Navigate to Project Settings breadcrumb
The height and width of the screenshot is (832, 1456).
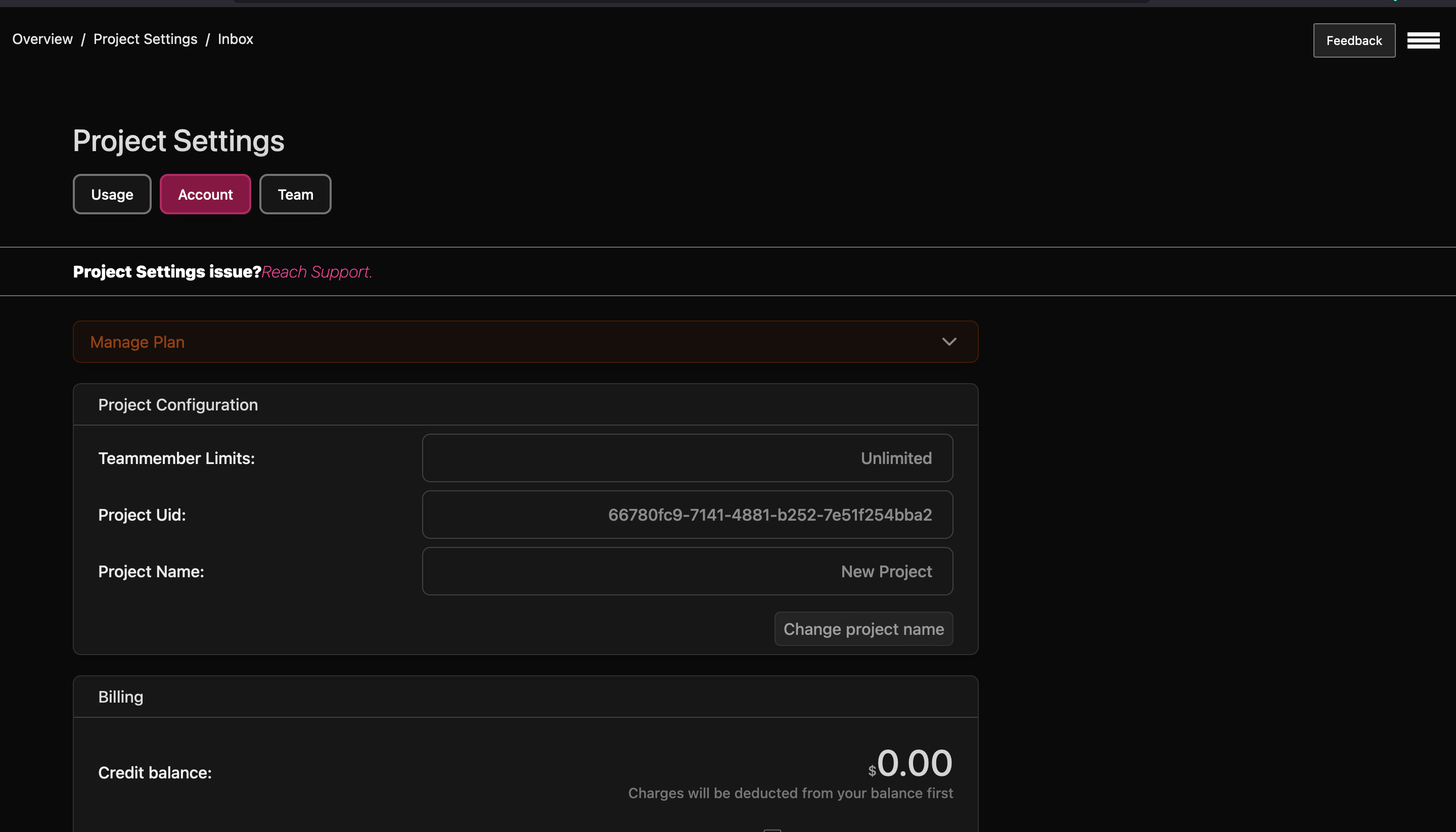coord(145,39)
